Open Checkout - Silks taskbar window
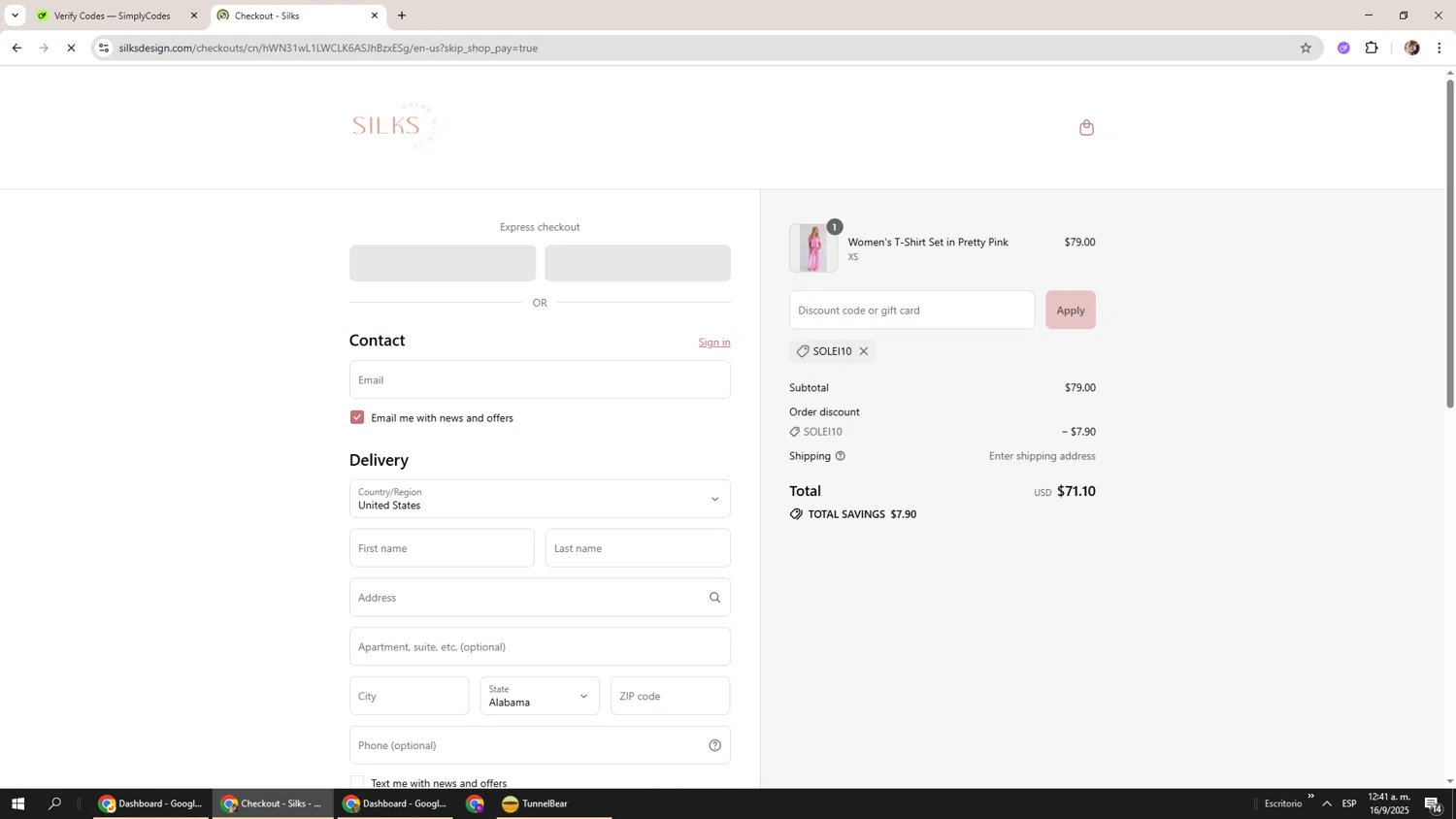The width and height of the screenshot is (1456, 819). pos(273,803)
